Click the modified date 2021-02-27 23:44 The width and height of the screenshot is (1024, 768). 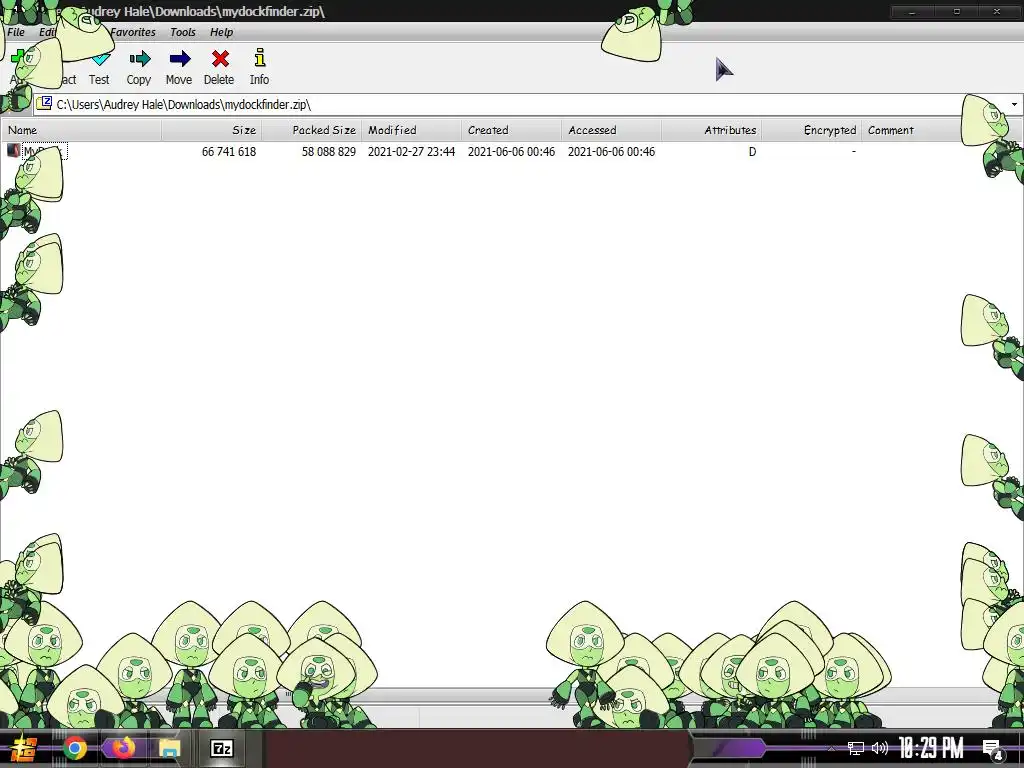(411, 152)
